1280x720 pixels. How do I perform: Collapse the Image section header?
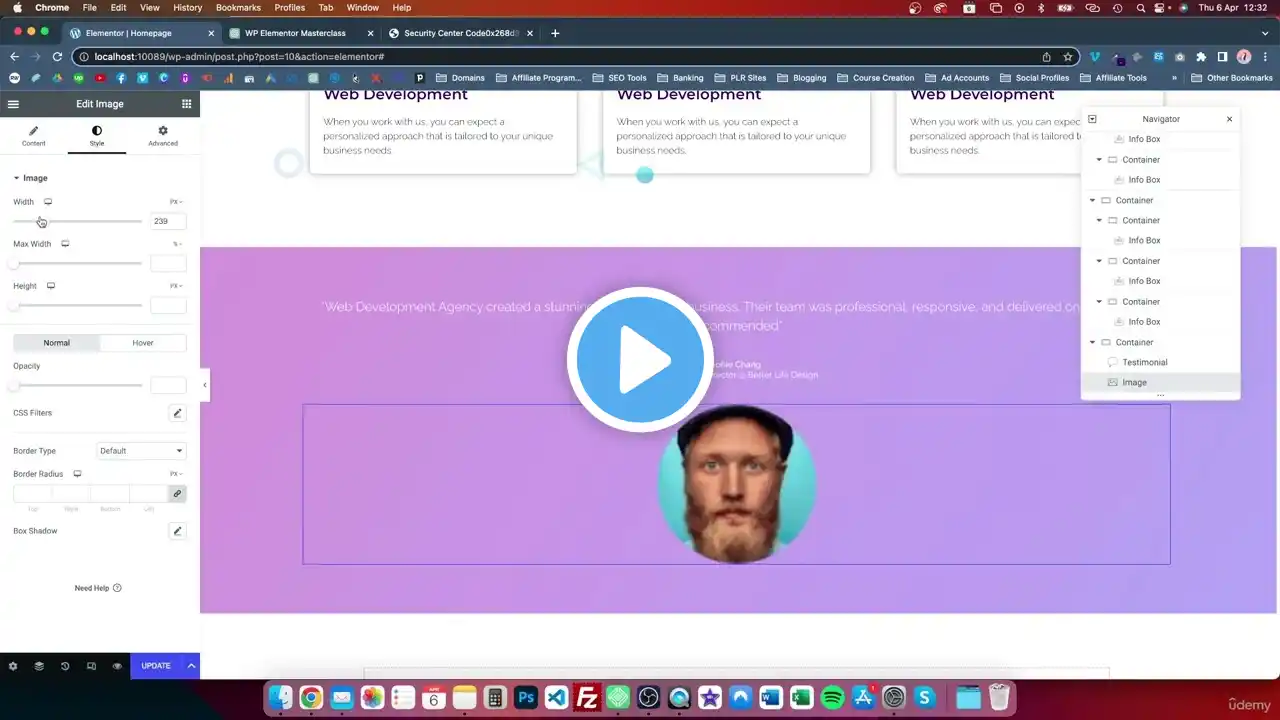coord(30,178)
